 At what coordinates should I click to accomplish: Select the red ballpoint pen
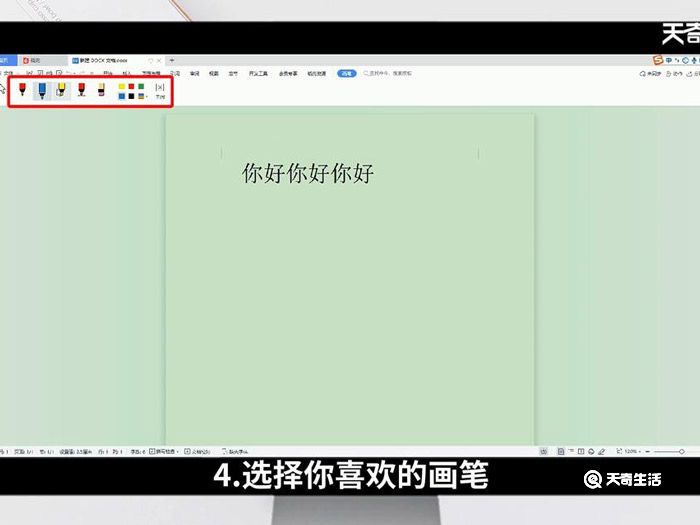pyautogui.click(x=22, y=89)
